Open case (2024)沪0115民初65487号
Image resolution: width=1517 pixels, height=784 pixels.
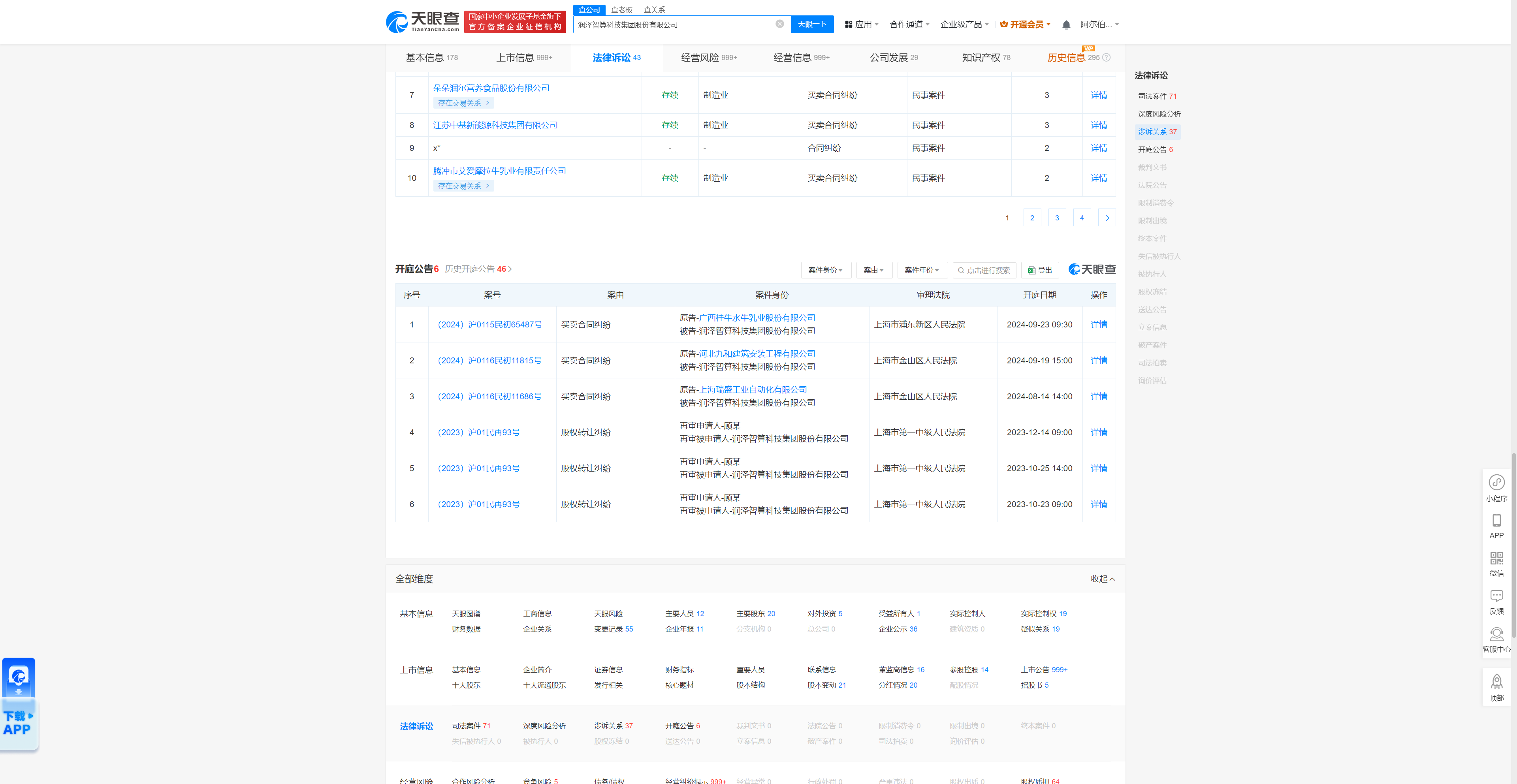click(490, 325)
